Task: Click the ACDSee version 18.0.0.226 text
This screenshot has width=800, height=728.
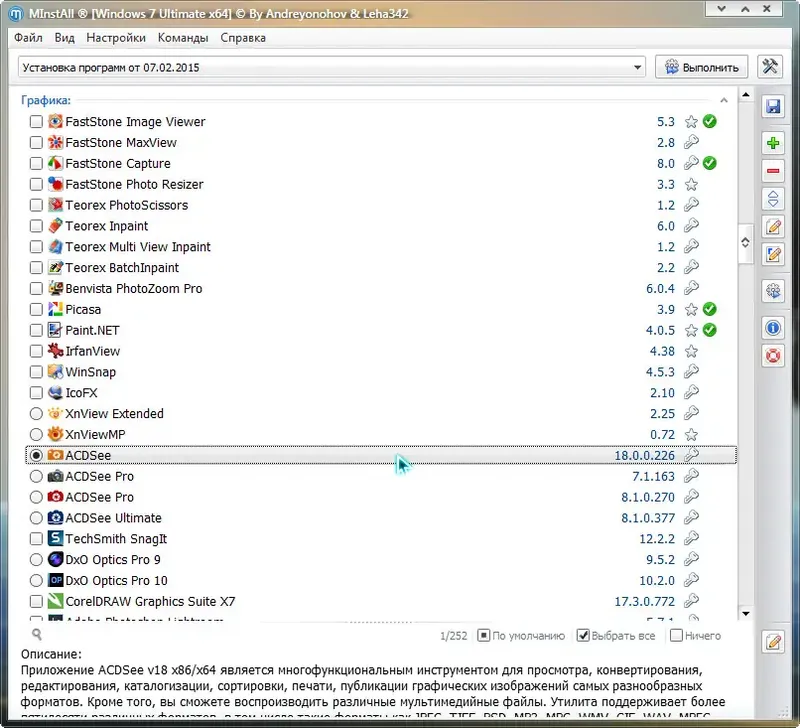Action: coord(644,456)
